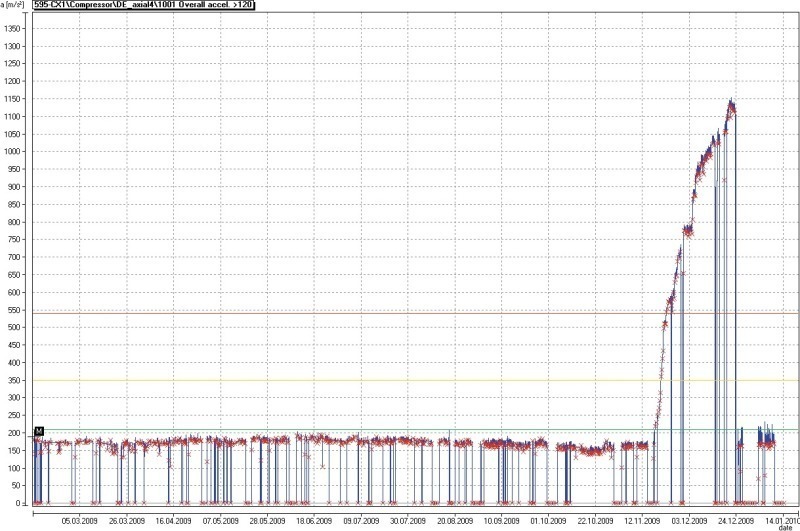The image size is (800, 531).
Task: Click the 'date' x-axis label
Action: (x=786, y=527)
